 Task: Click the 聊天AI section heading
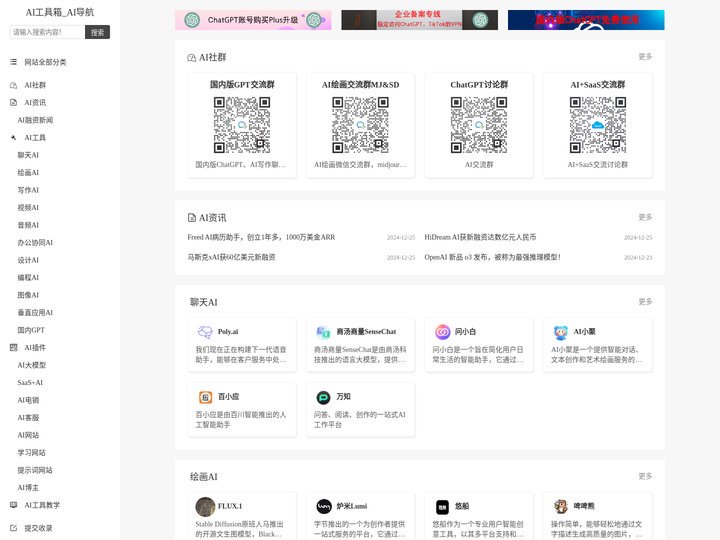pos(204,302)
